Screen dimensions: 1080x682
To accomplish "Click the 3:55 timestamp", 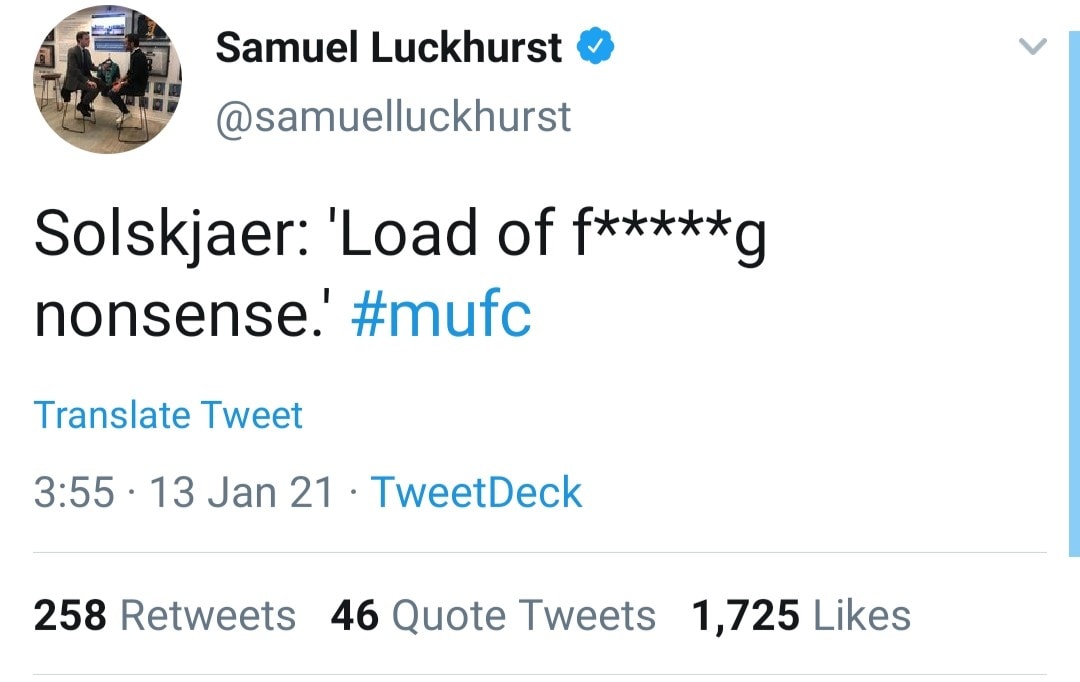I will (x=74, y=492).
